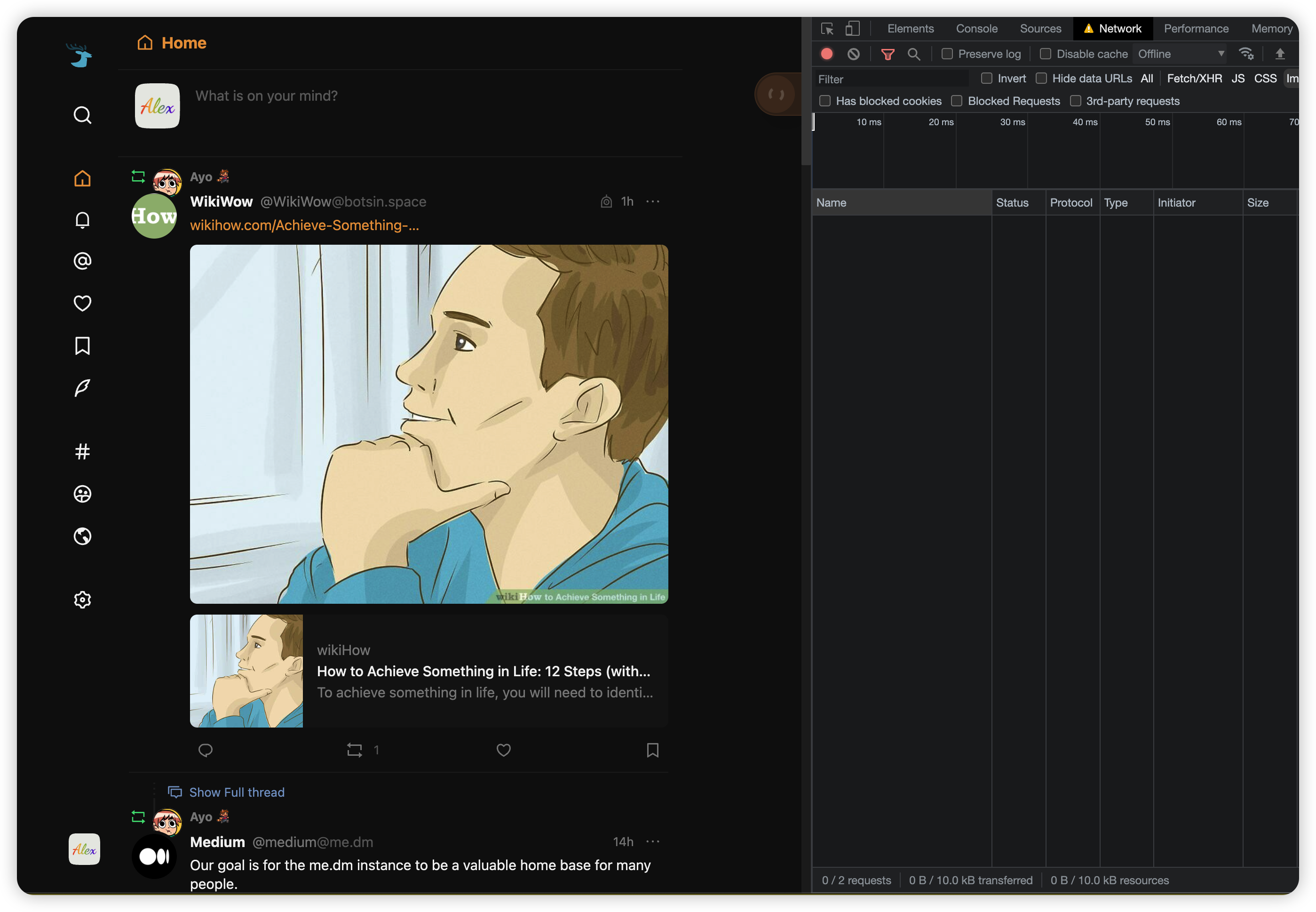
Task: Open more options on WikiWow post
Action: (x=652, y=201)
